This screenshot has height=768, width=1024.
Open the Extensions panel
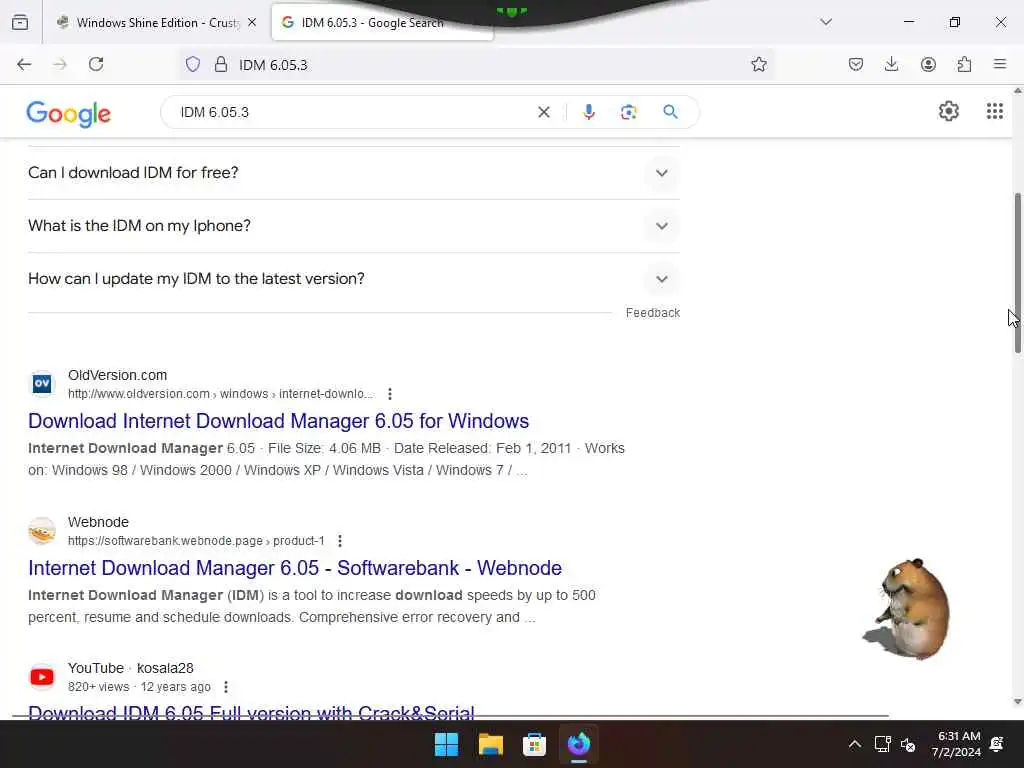[964, 64]
